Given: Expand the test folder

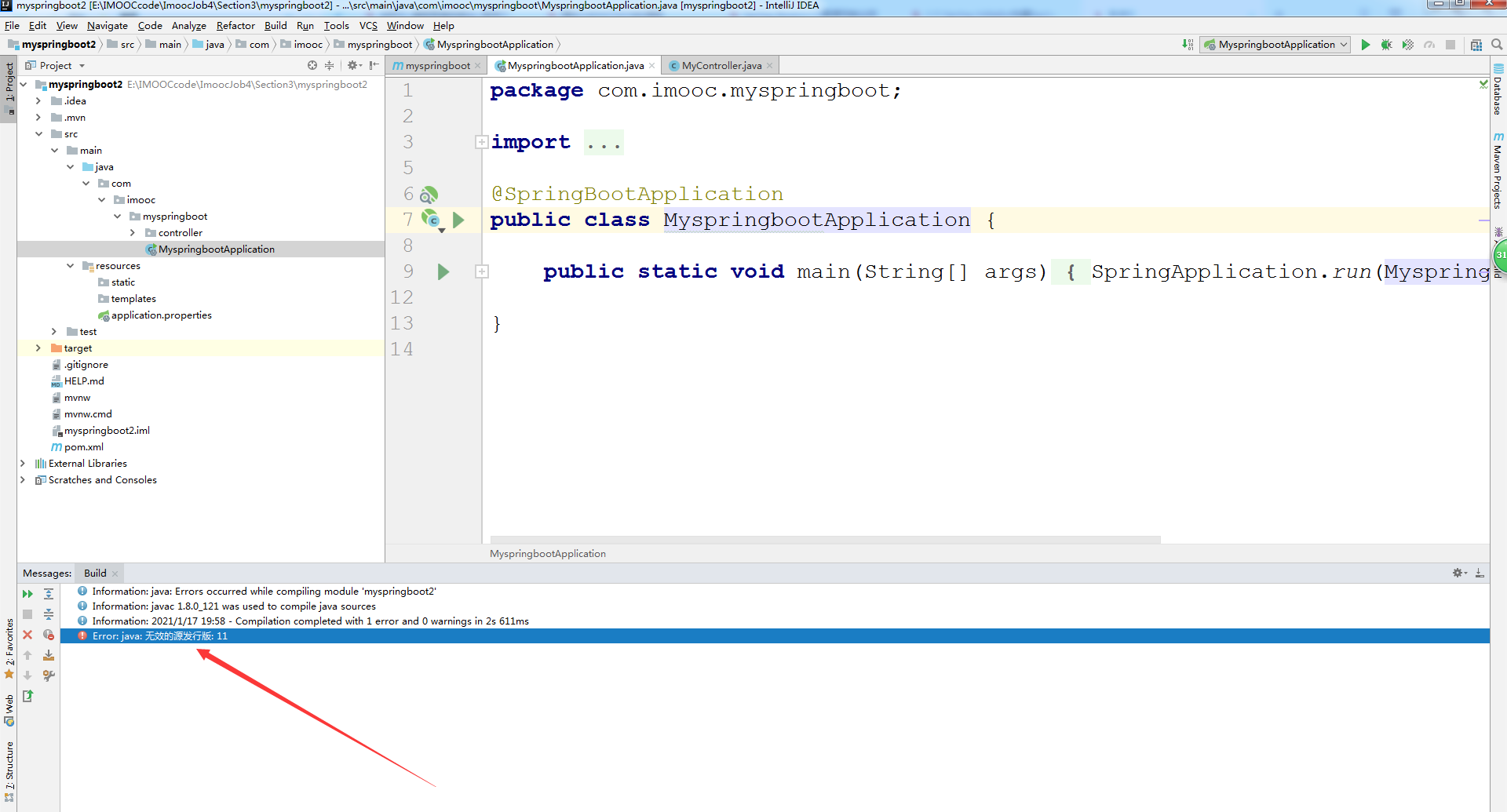Looking at the screenshot, I should (54, 332).
